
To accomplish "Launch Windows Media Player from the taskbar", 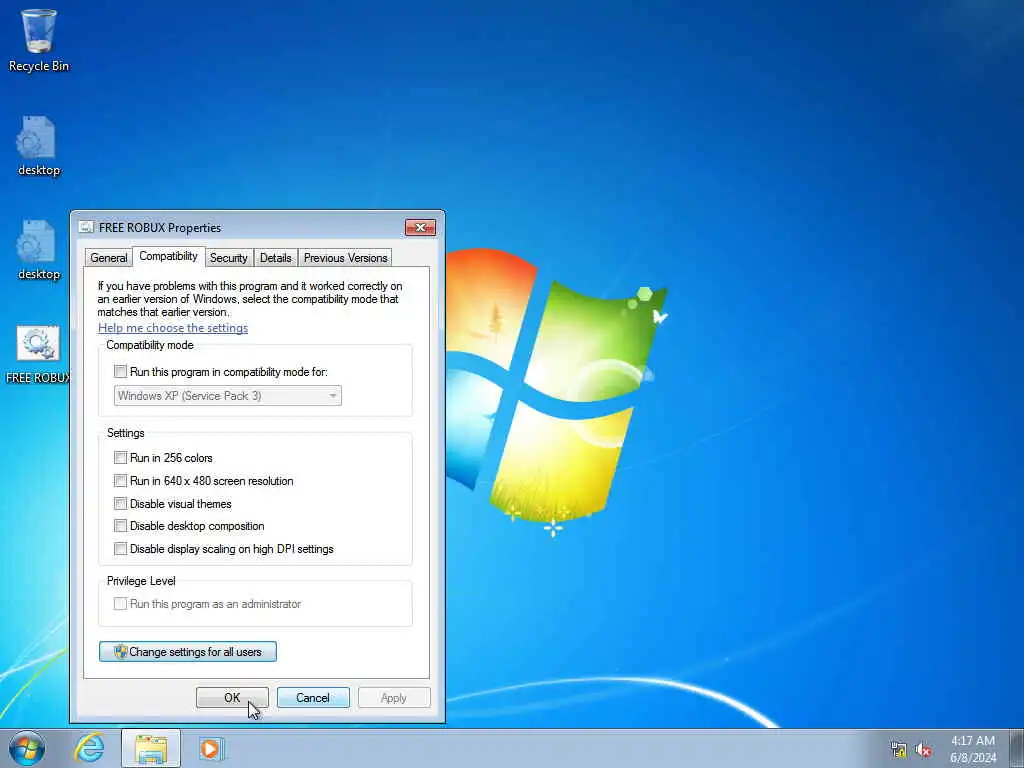I will coord(212,749).
